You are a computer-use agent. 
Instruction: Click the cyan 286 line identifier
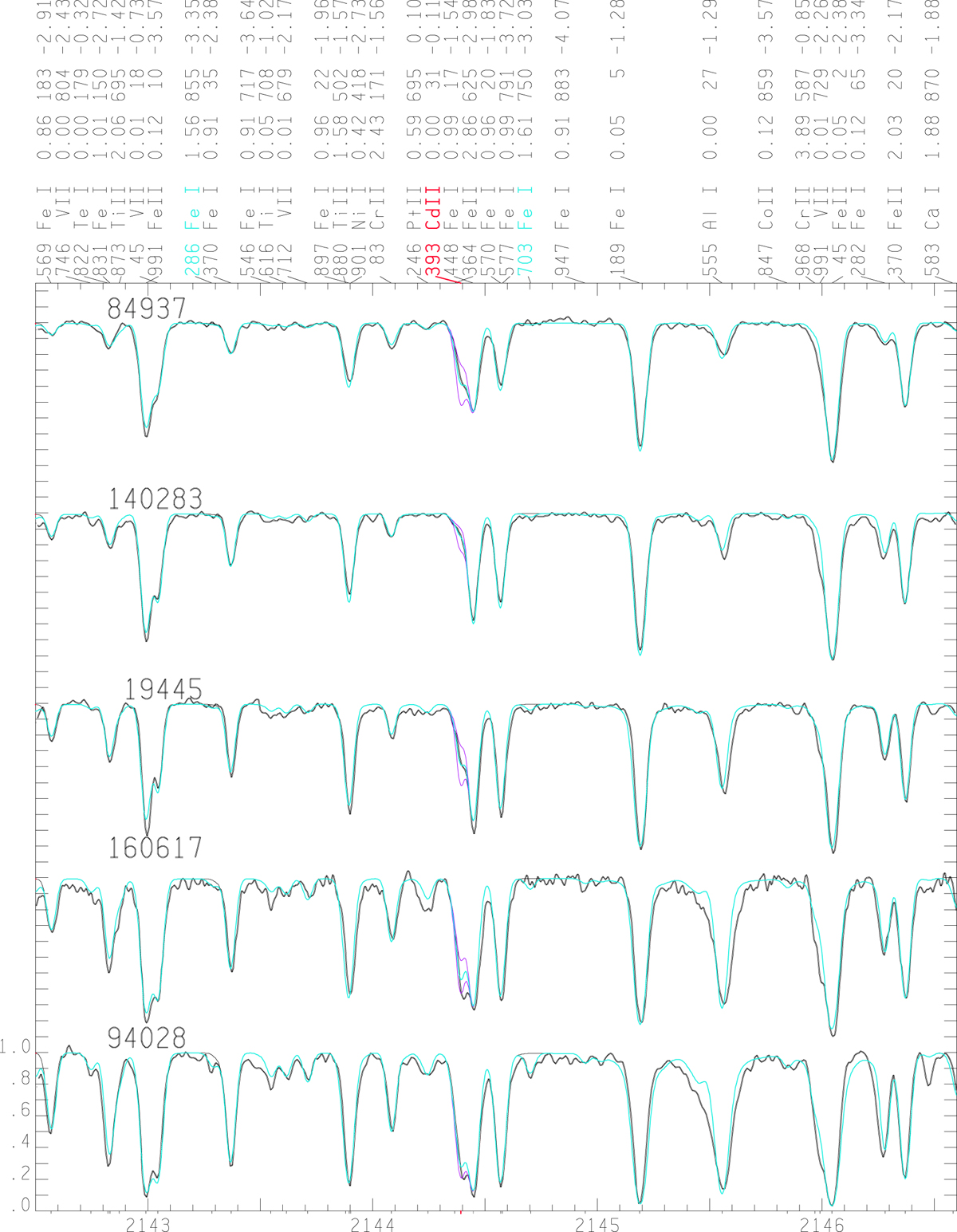pos(191,261)
